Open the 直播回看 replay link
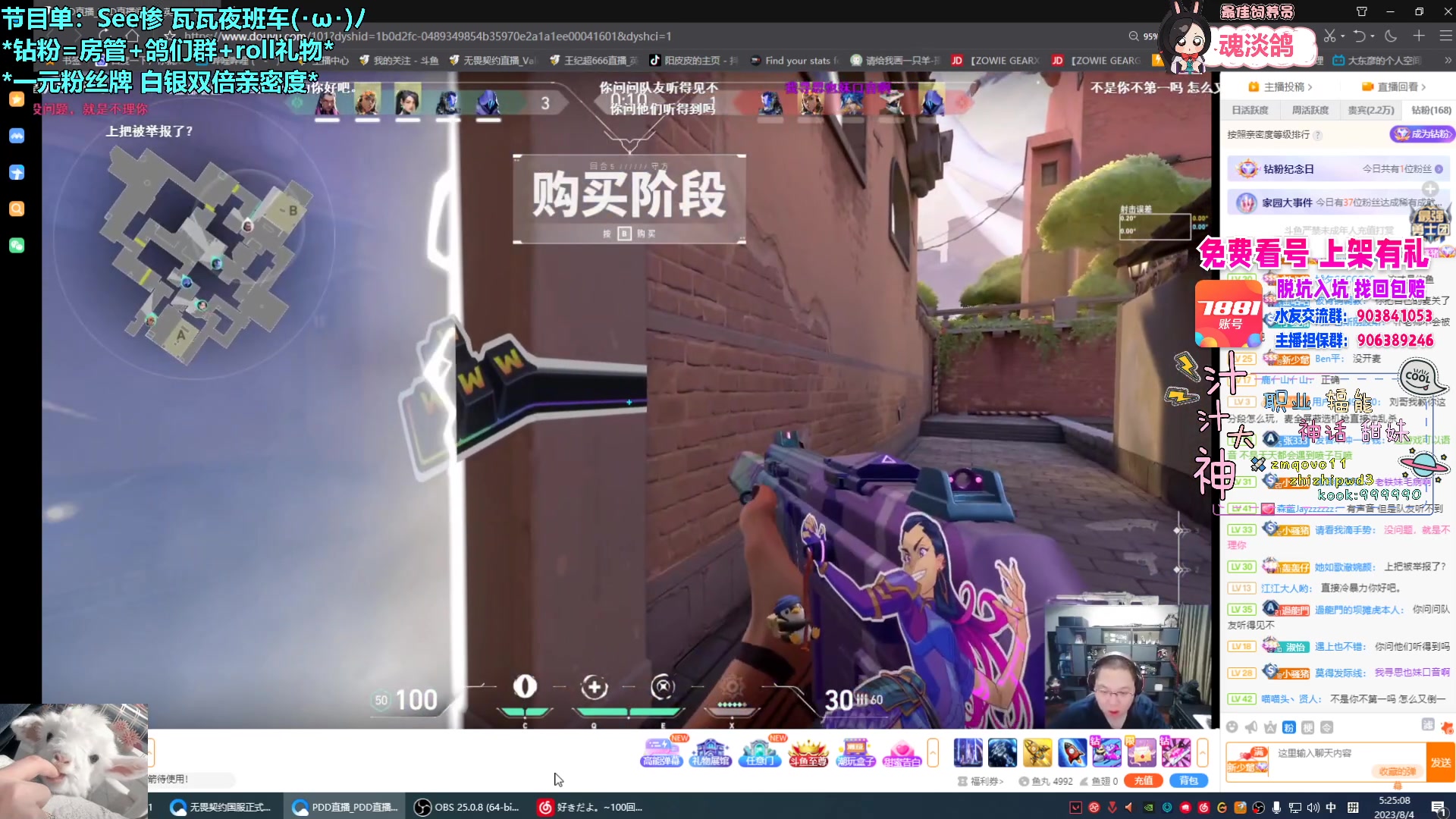The height and width of the screenshot is (819, 1456). click(x=1394, y=86)
